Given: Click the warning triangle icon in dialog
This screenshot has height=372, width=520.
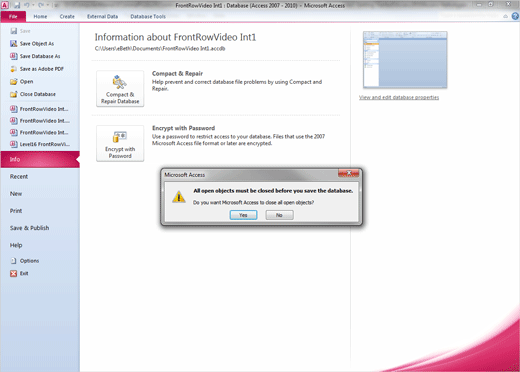Looking at the screenshot, I should tap(179, 197).
